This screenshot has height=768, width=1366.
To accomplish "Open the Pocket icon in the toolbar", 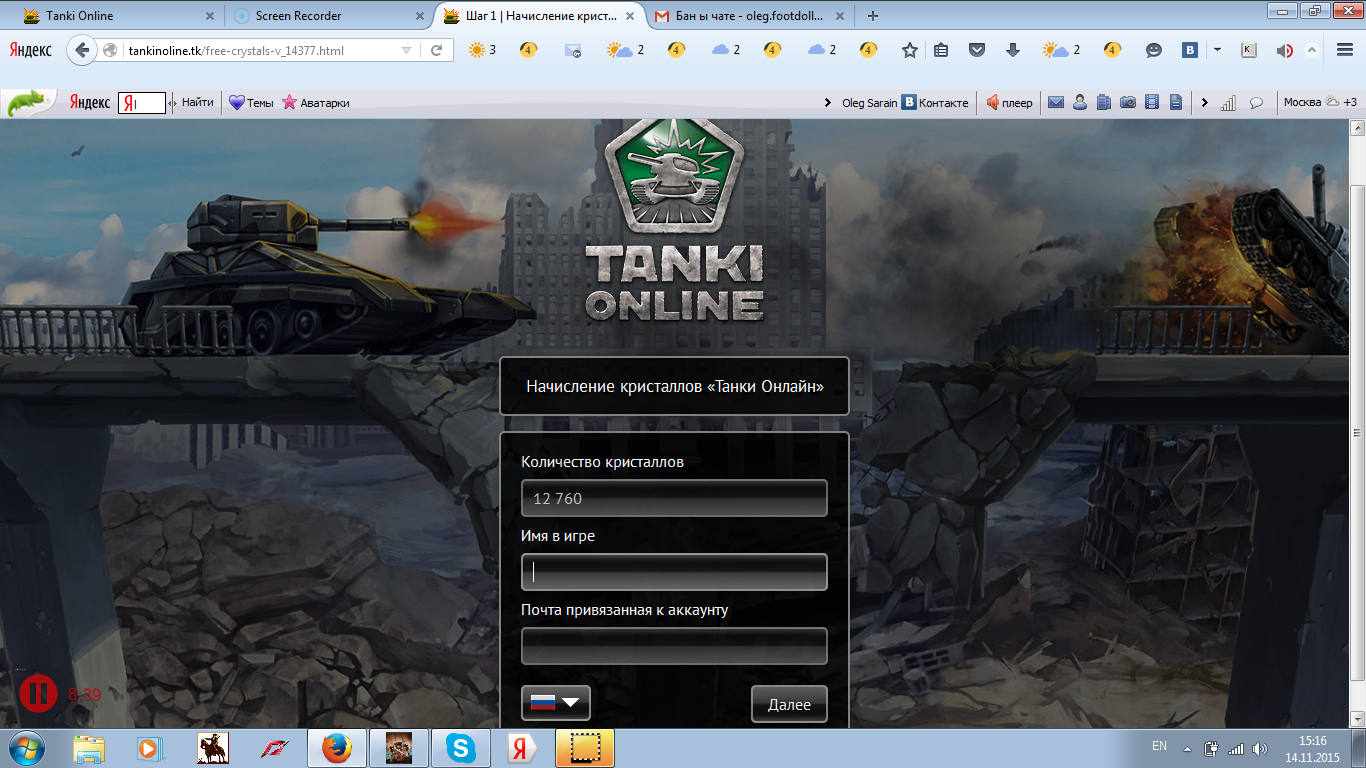I will (978, 50).
